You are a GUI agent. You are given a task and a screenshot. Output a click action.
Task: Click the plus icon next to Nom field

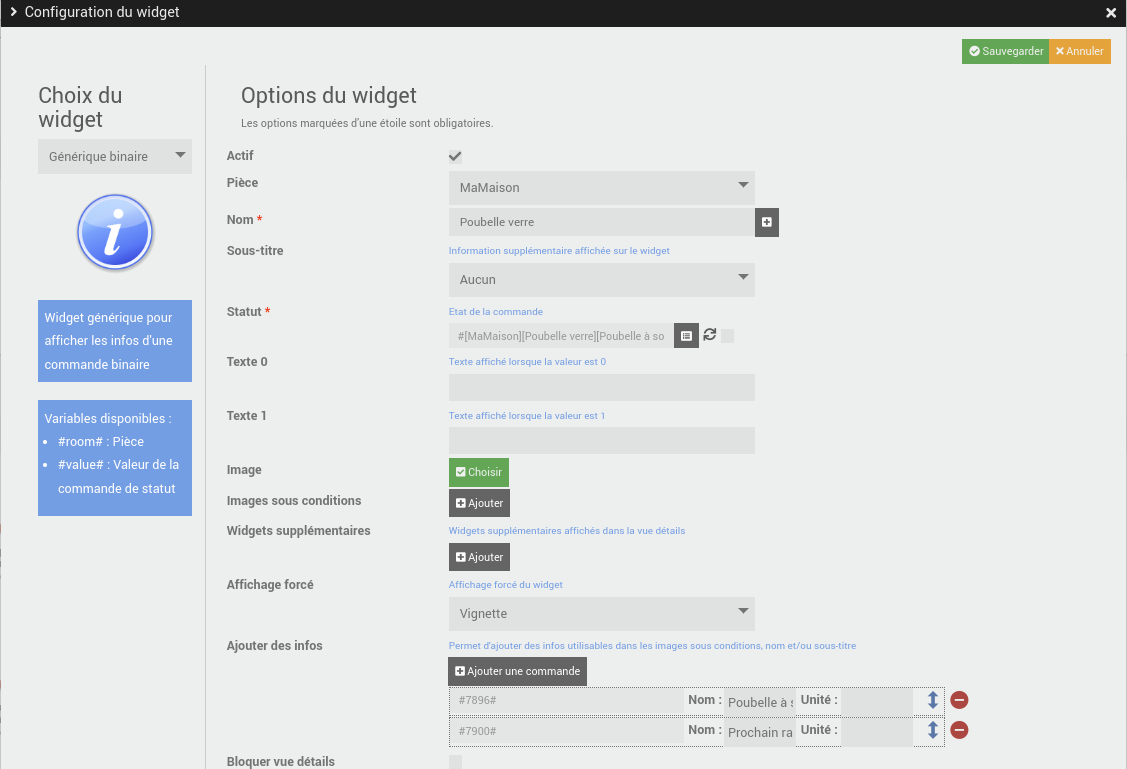767,222
